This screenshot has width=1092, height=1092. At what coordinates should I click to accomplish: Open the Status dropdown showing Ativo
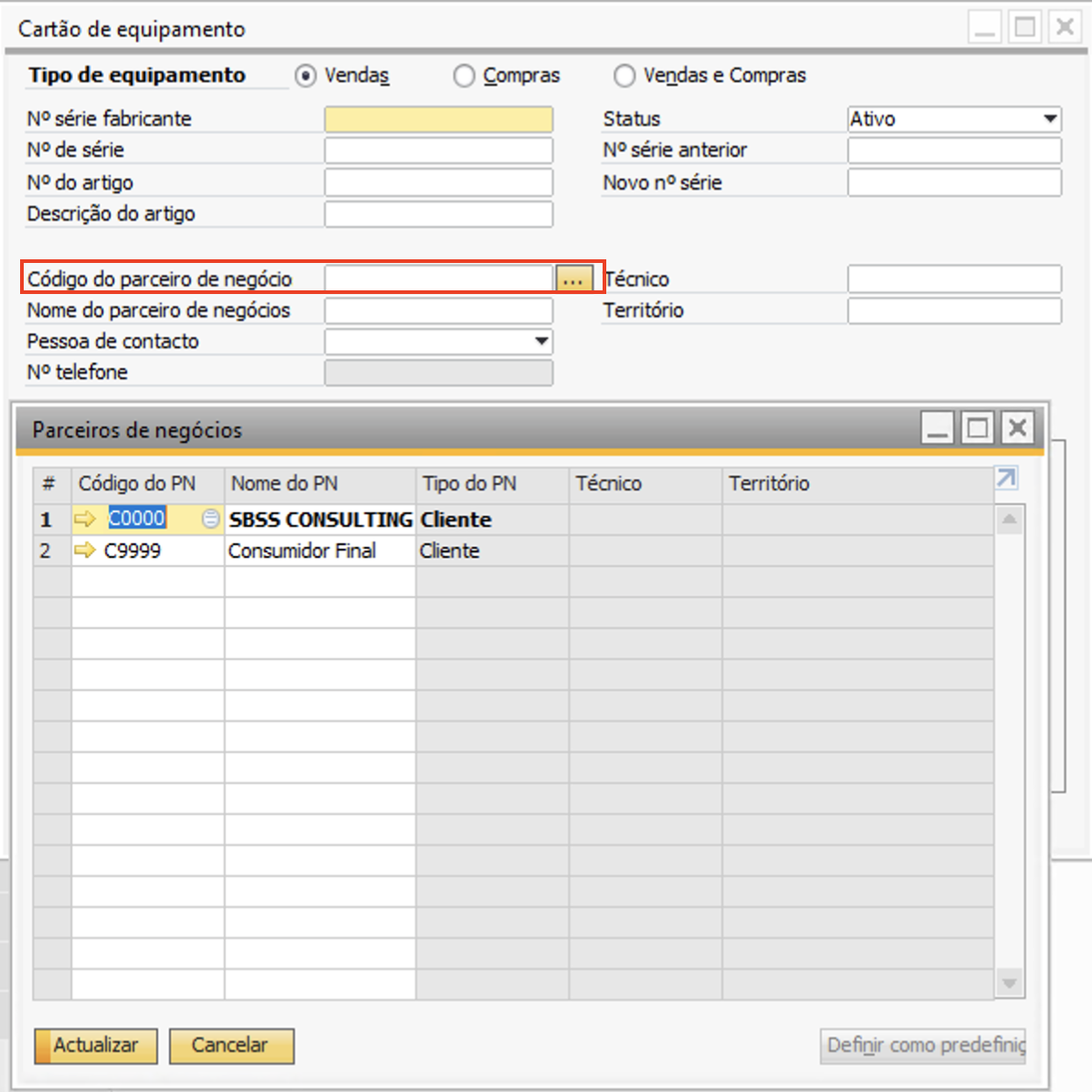pyautogui.click(x=1050, y=120)
